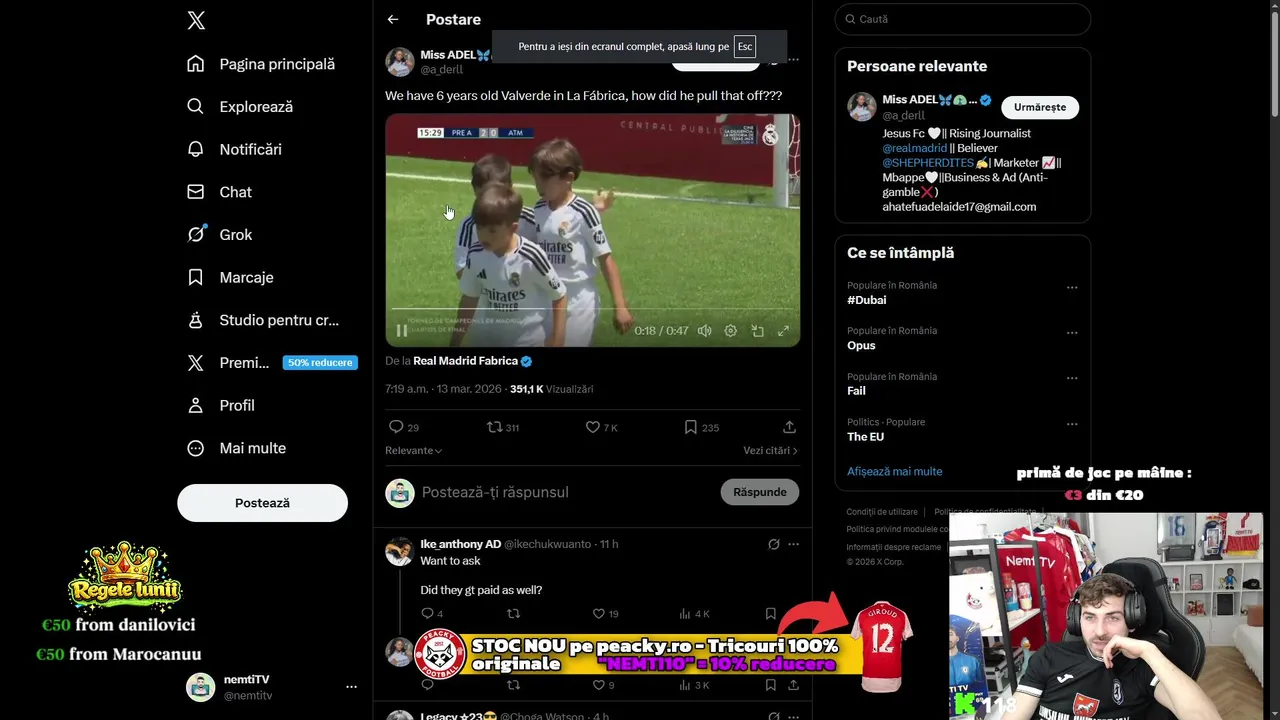This screenshot has width=1280, height=720.
Task: Open options for #Dubai trend
Action: 1072,287
